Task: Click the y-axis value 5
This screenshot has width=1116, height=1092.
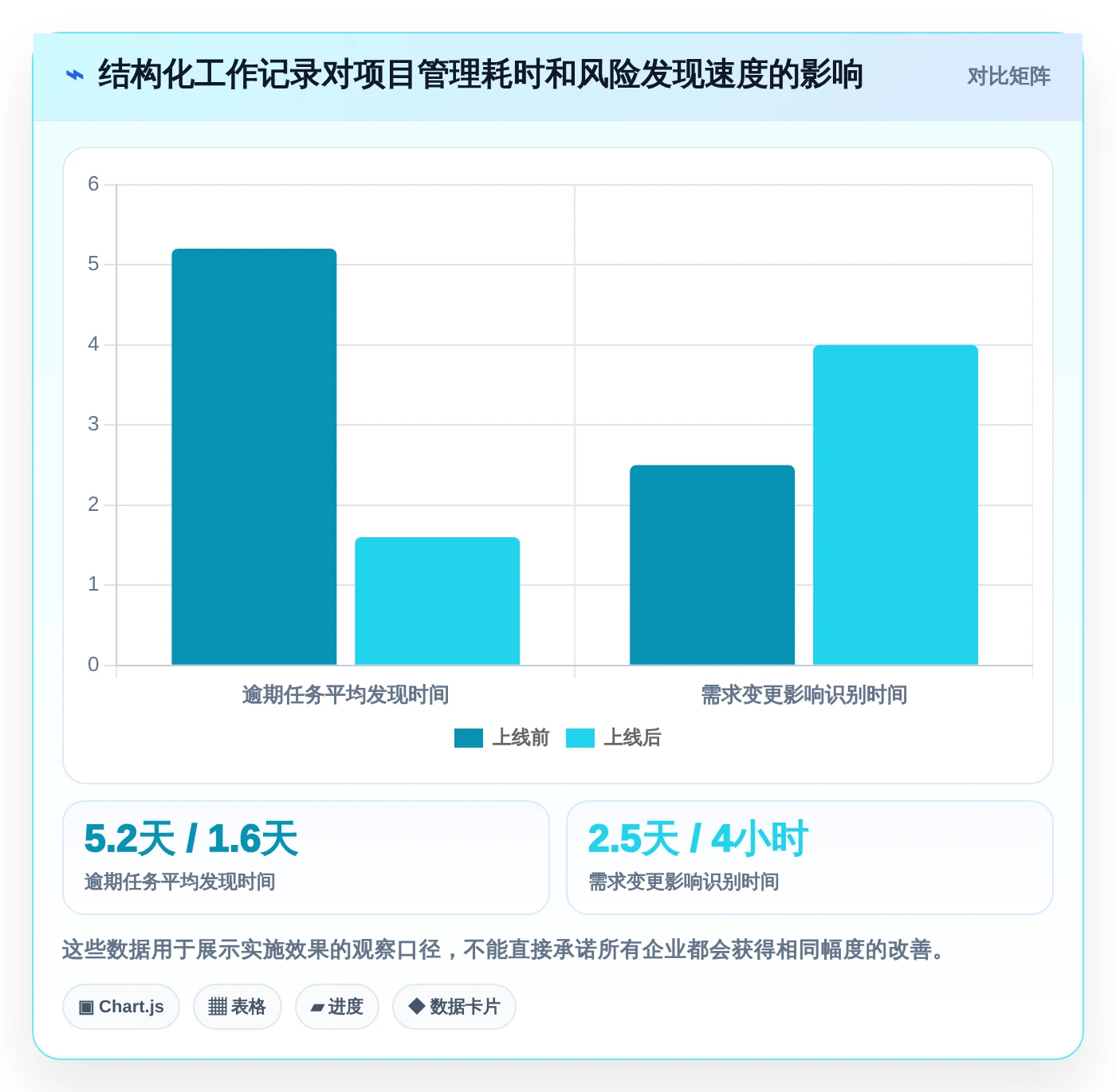Action: pyautogui.click(x=93, y=264)
